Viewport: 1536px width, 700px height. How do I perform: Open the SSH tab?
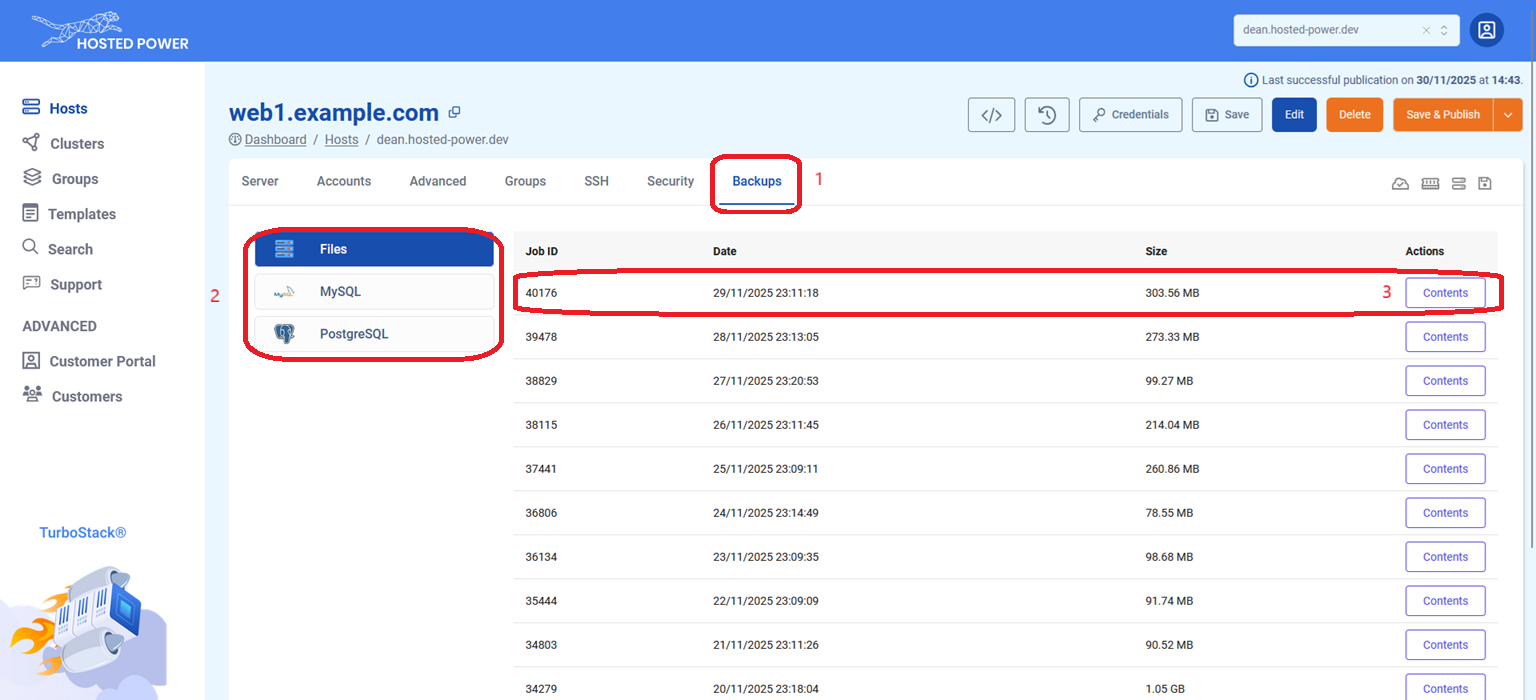click(x=596, y=181)
